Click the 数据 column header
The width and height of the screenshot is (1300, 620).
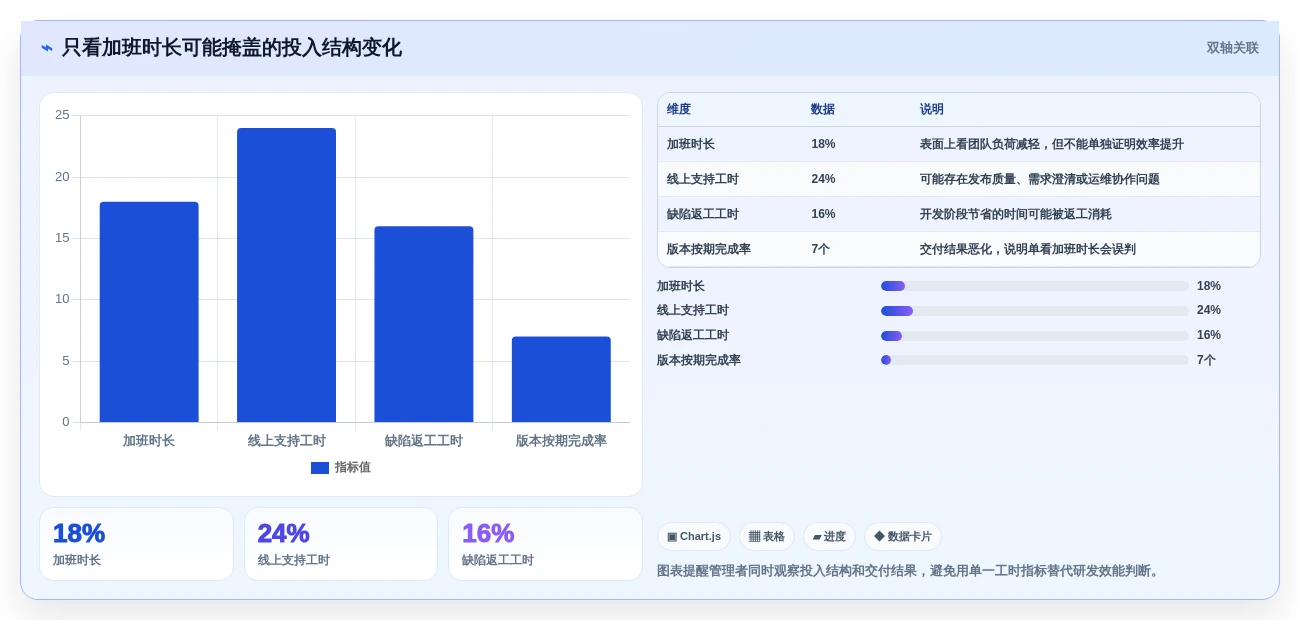point(823,110)
